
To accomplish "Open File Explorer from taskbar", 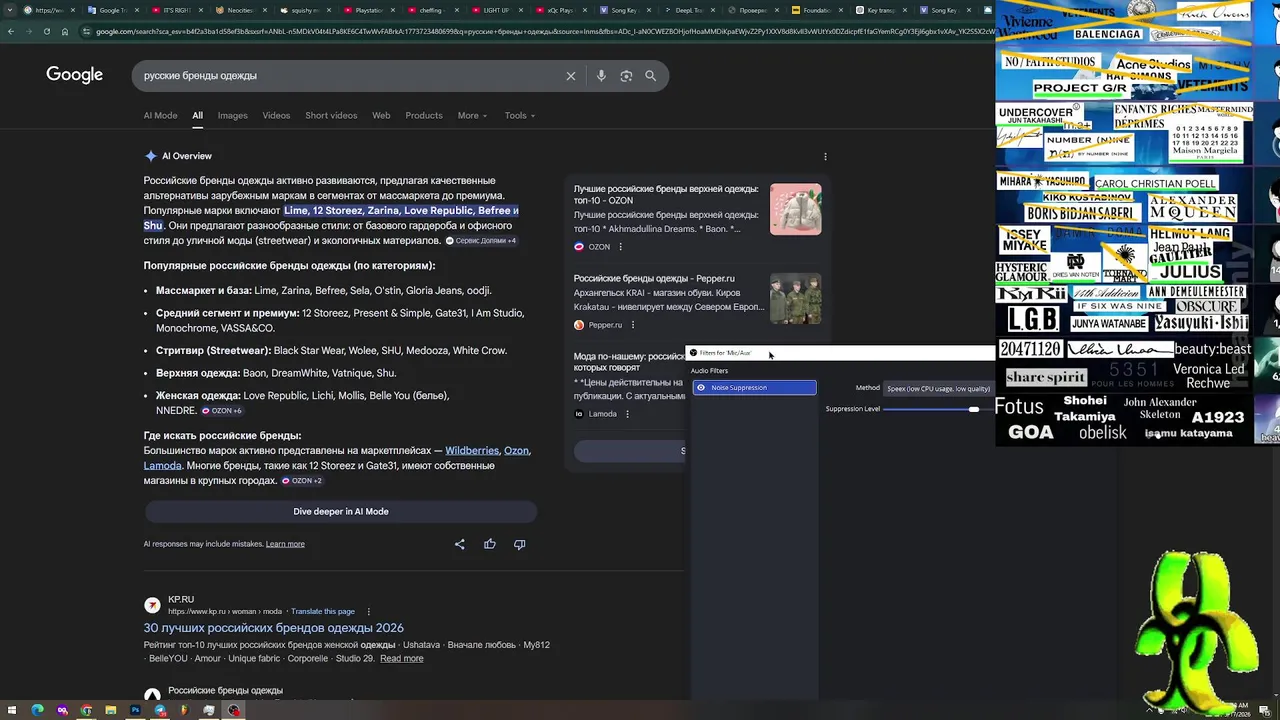I will coord(110,710).
